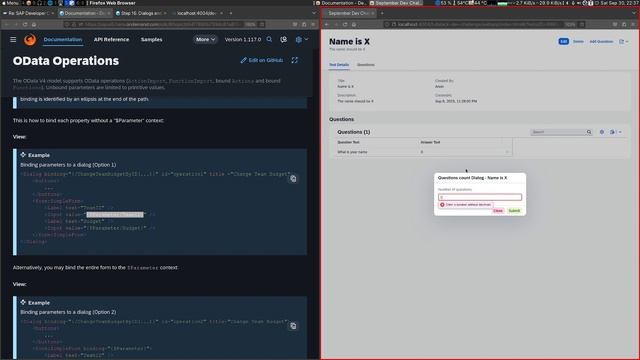Viewport: 640px width, 360px height.
Task: Click the Question Text column header
Action: pyautogui.click(x=348, y=142)
